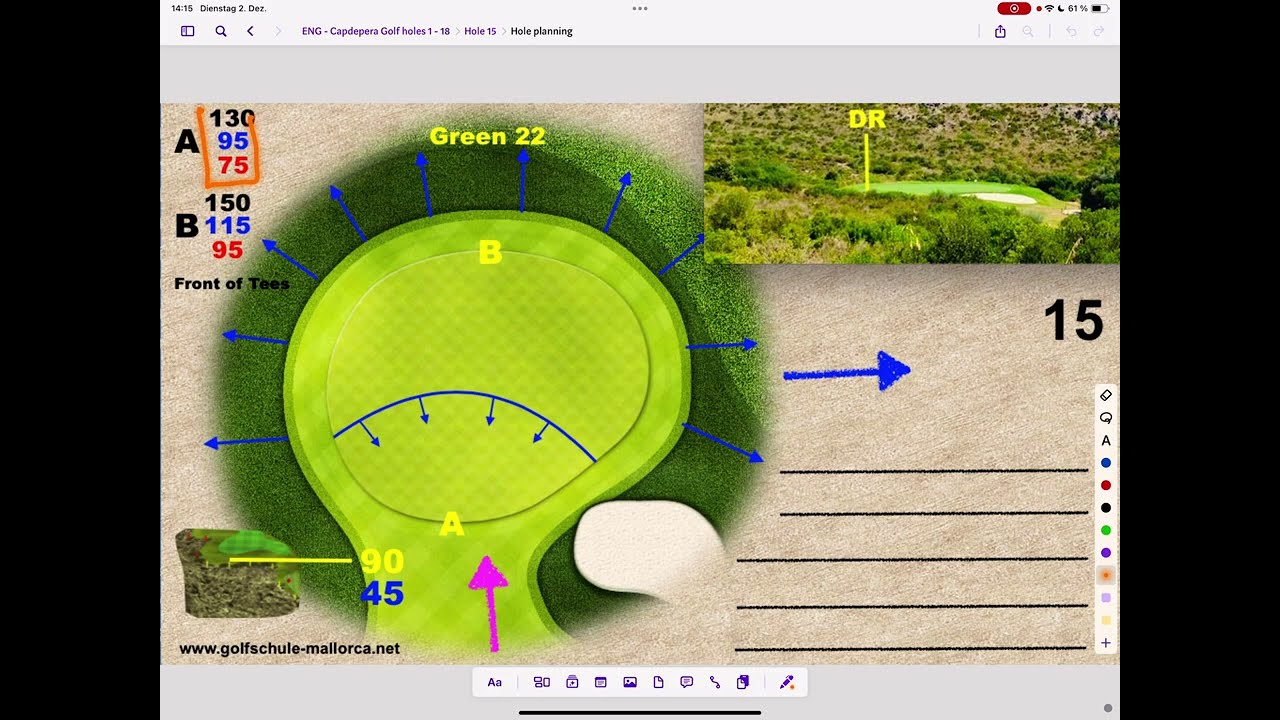The image size is (1280, 720).
Task: Insert a card layout block
Action: 542,682
